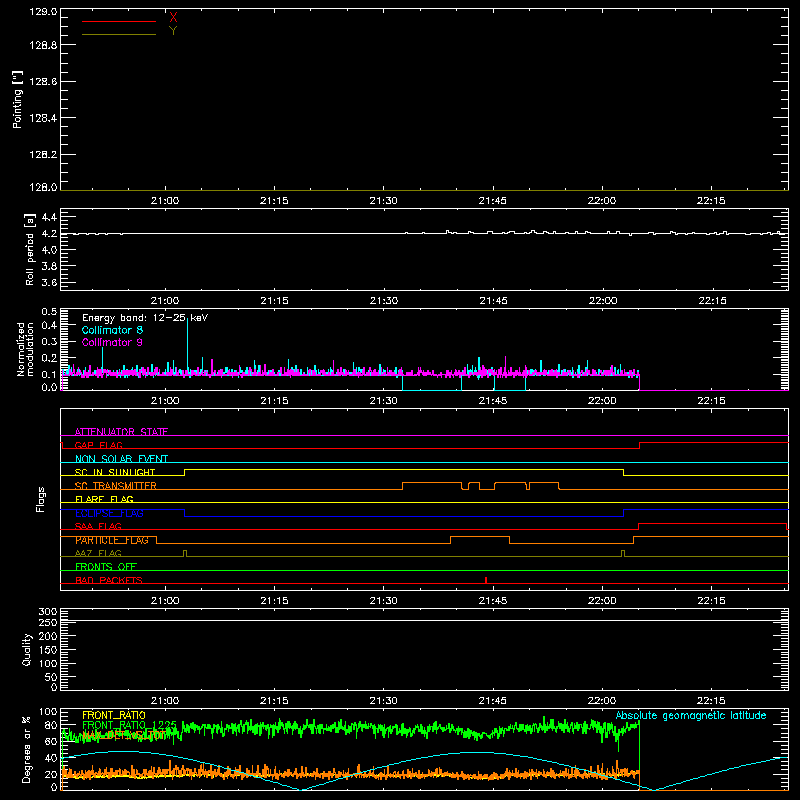Select the Roll period [s] axis title

click(x=30, y=249)
